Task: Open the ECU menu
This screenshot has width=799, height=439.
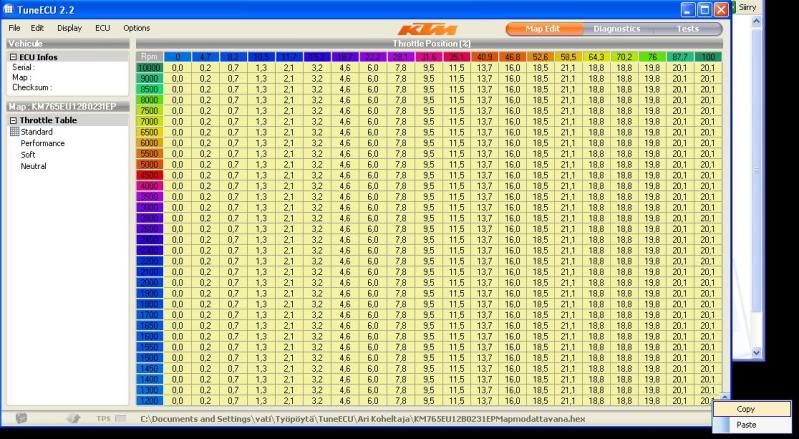Action: pyautogui.click(x=102, y=28)
